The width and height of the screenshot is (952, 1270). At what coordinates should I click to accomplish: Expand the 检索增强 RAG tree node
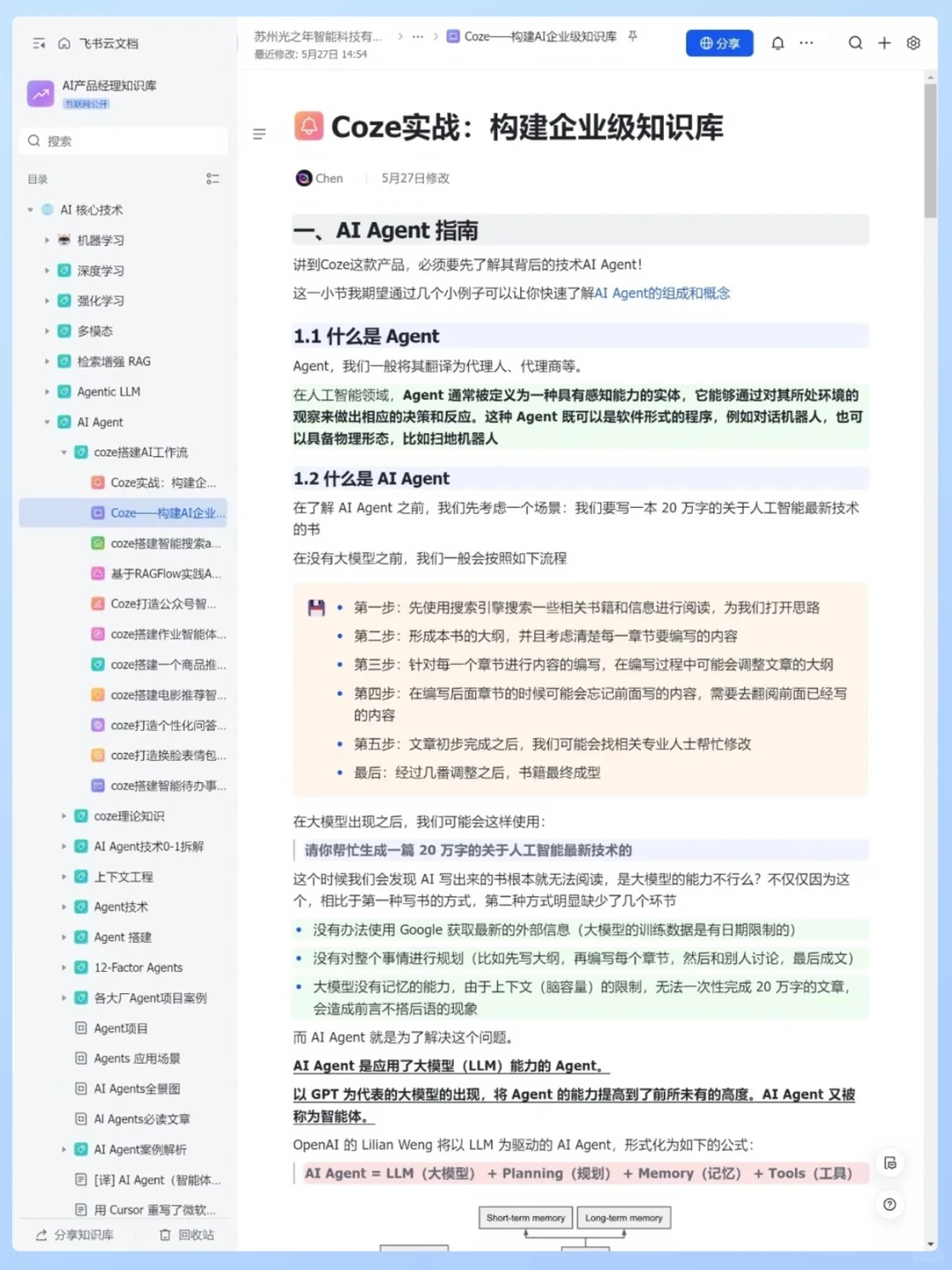pyautogui.click(x=47, y=362)
